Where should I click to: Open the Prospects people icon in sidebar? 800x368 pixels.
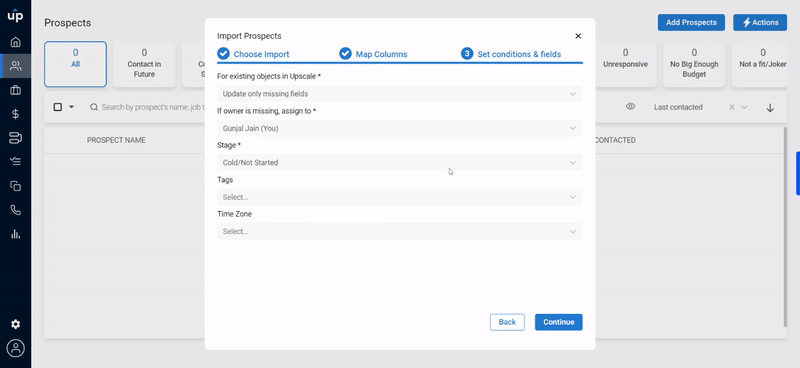click(x=15, y=66)
